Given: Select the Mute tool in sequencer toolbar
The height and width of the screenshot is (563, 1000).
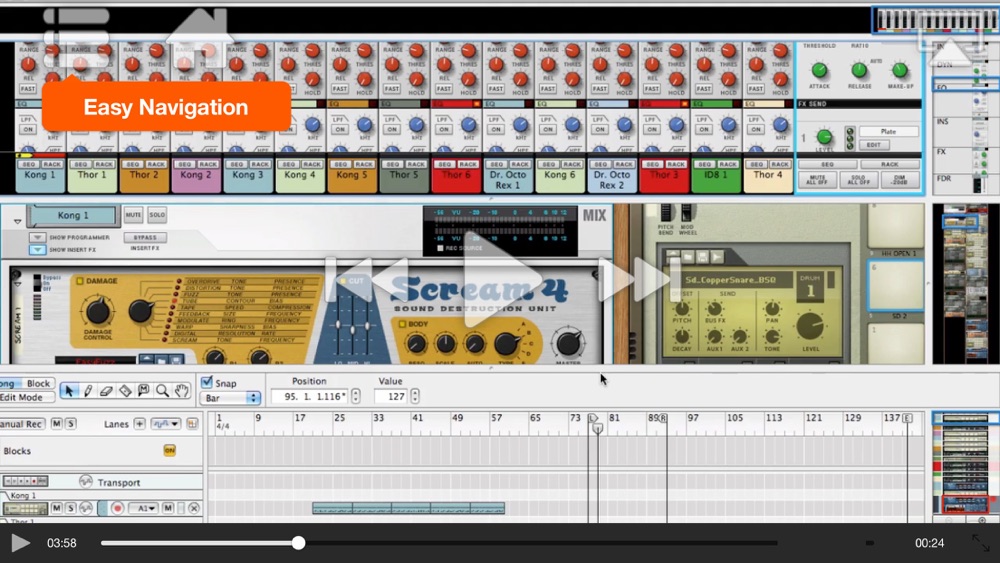Looking at the screenshot, I should pyautogui.click(x=143, y=390).
